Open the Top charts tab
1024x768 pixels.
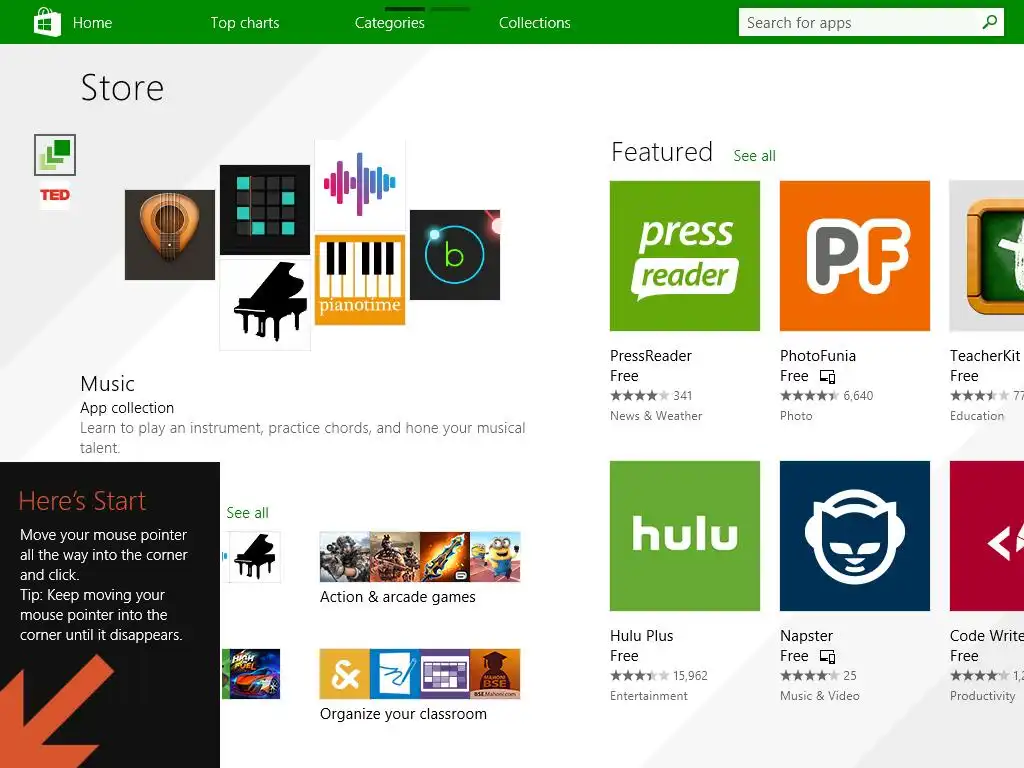[245, 23]
